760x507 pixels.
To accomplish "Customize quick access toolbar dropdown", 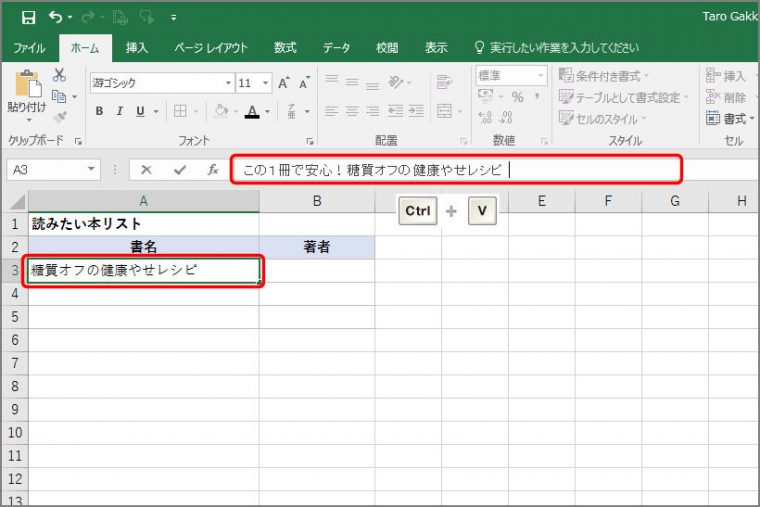I will (x=174, y=17).
